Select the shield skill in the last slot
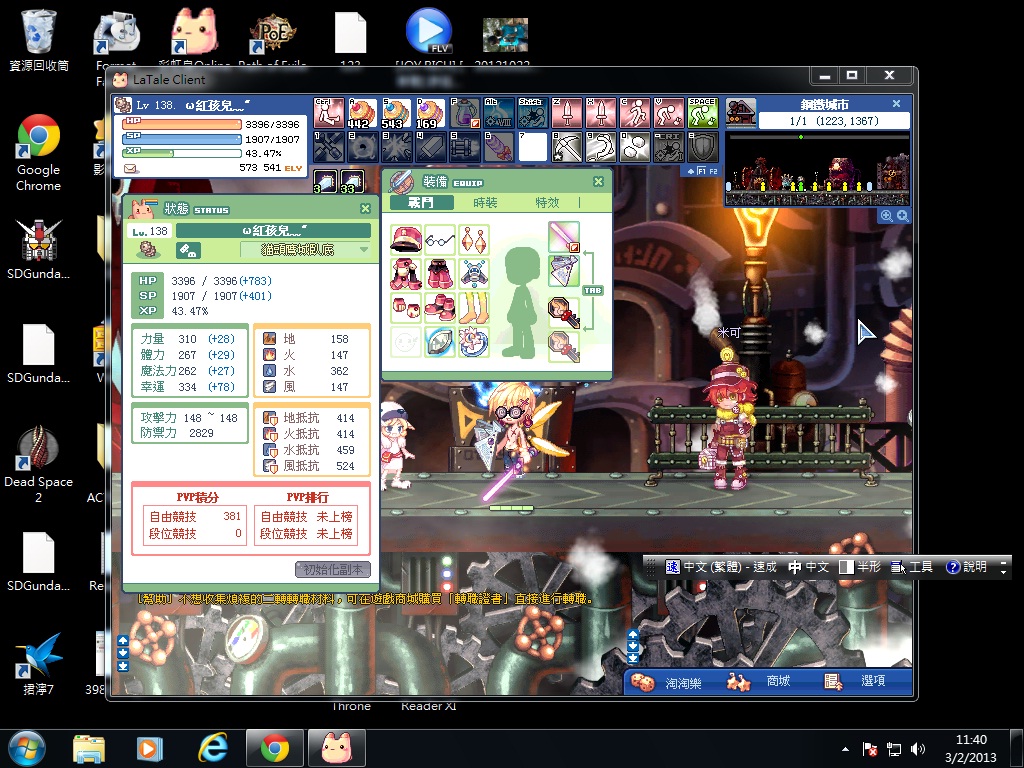The width and height of the screenshot is (1024, 768). (703, 147)
